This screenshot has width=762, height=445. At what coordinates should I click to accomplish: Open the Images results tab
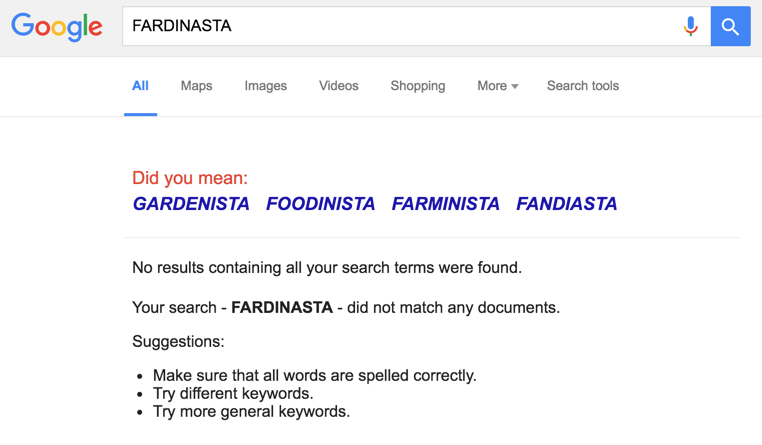click(265, 86)
